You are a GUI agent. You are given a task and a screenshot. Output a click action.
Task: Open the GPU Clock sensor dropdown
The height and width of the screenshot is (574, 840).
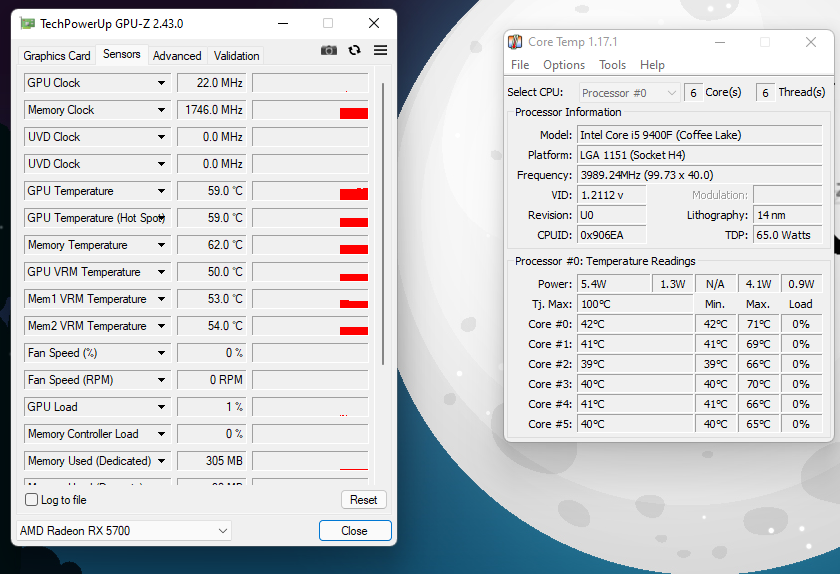[161, 83]
